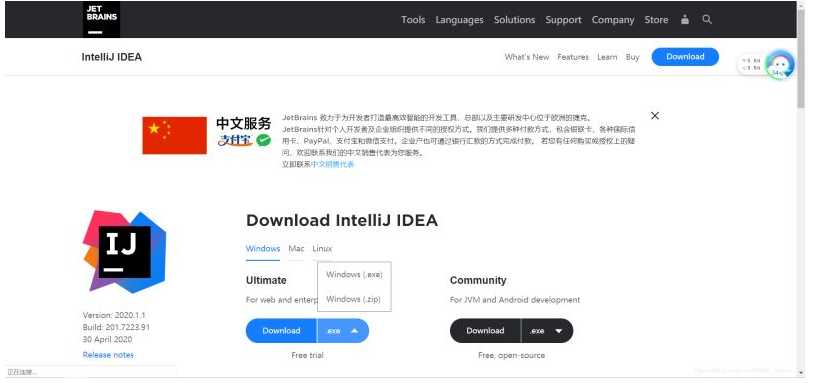818x383 pixels.
Task: Click the Ultimate edition heading
Action: (x=266, y=281)
